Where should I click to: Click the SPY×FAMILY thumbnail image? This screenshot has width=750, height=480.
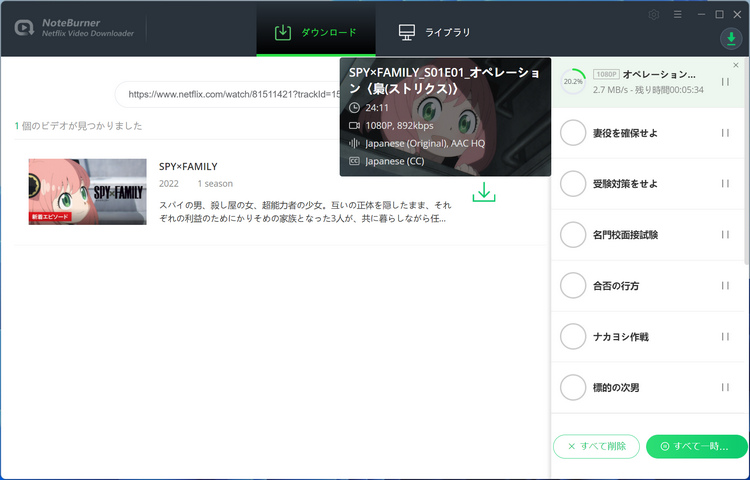click(88, 192)
